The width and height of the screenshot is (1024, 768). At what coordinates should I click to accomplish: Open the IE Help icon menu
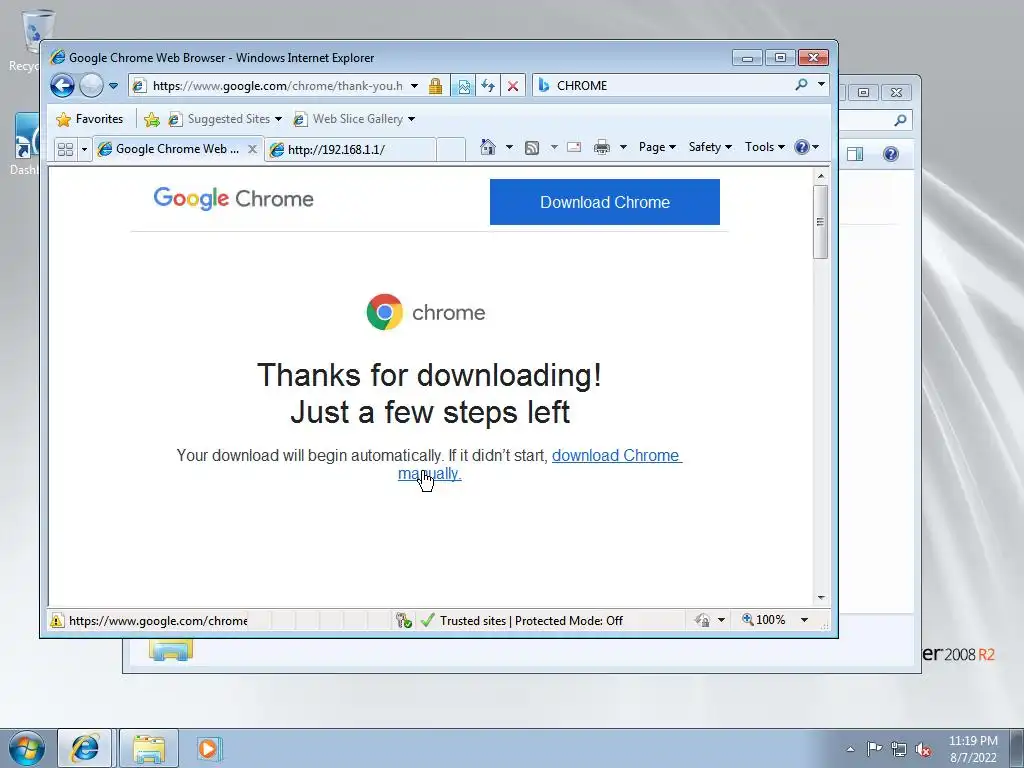point(806,147)
